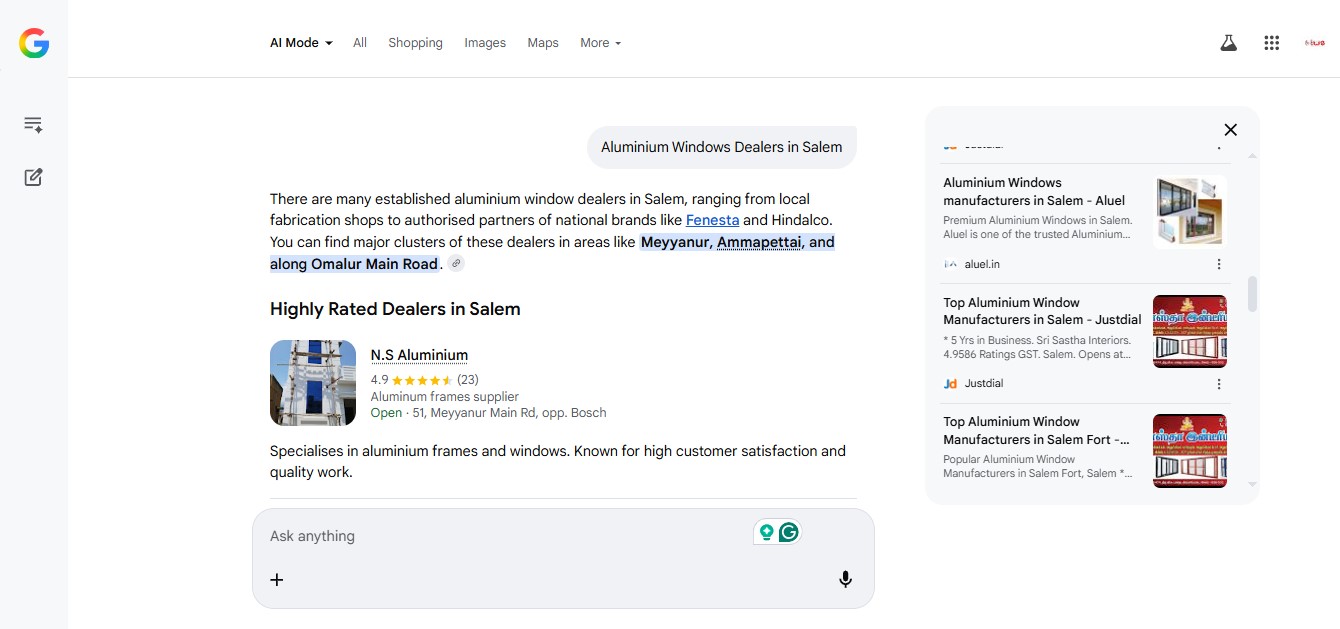The height and width of the screenshot is (629, 1340).
Task: Open Aluminium Windows manufacturers in Salem - Aluel result
Action: pyautogui.click(x=1035, y=191)
